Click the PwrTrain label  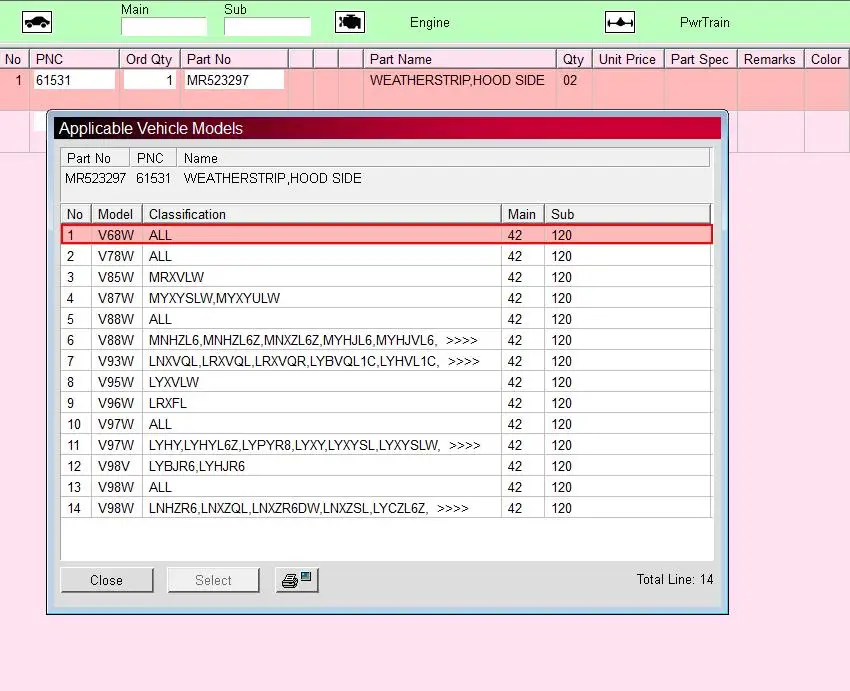coord(705,23)
